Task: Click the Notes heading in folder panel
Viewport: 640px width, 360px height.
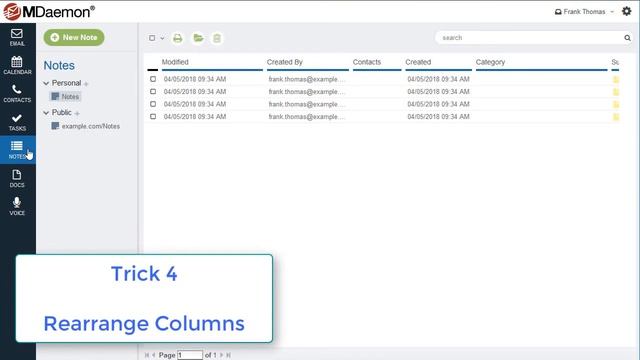Action: [59, 65]
